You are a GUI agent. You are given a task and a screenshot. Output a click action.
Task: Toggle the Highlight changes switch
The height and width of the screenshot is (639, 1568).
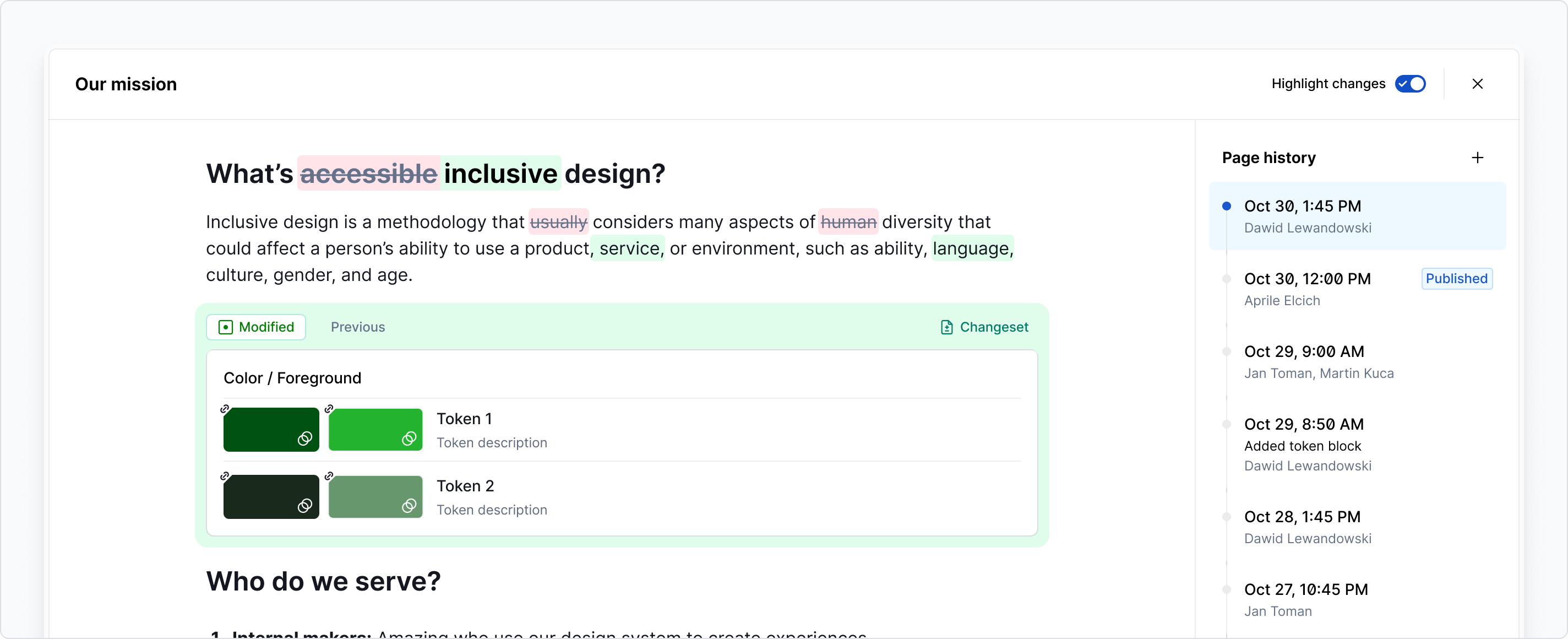pos(1411,83)
